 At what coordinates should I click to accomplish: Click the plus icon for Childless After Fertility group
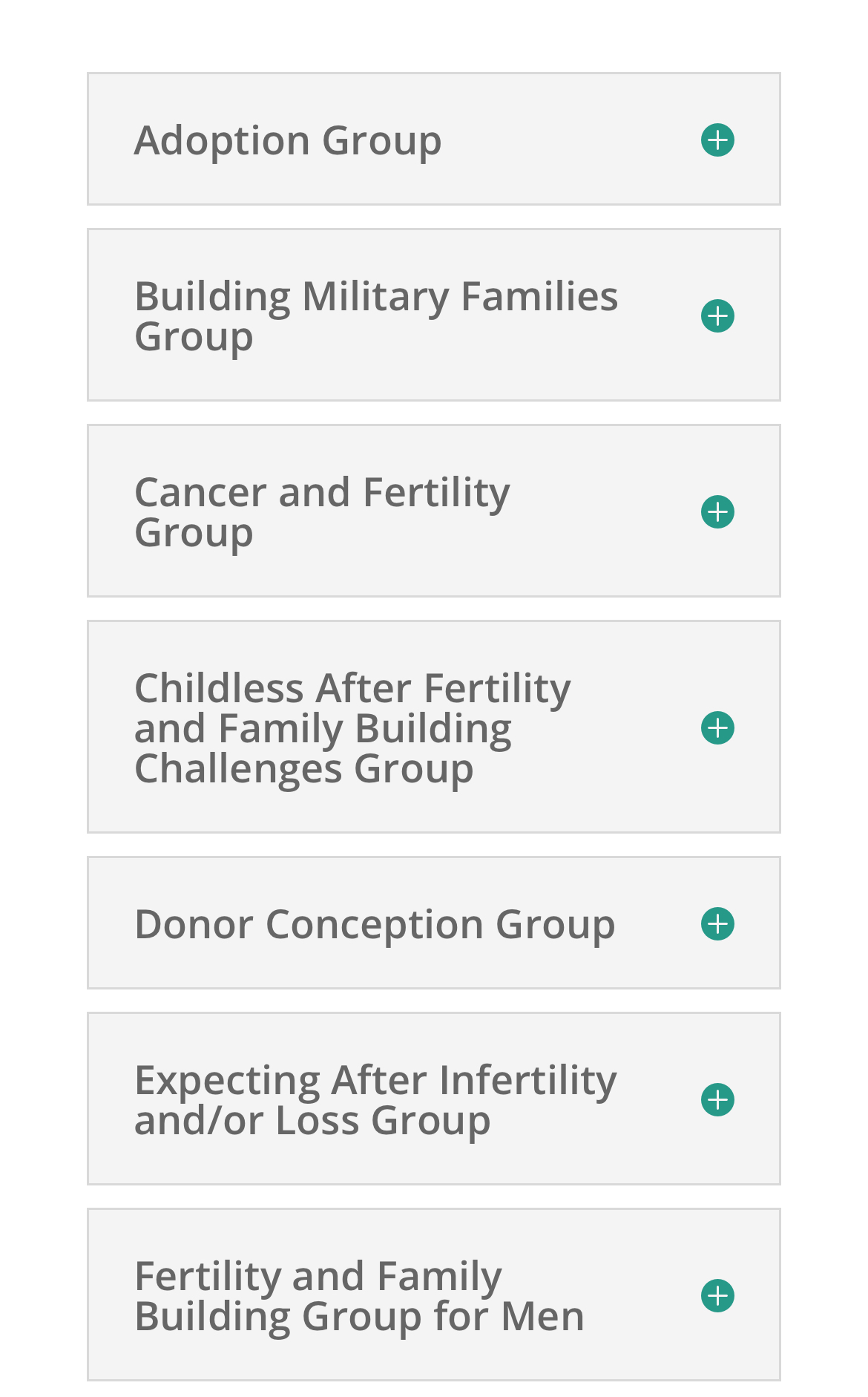click(717, 727)
